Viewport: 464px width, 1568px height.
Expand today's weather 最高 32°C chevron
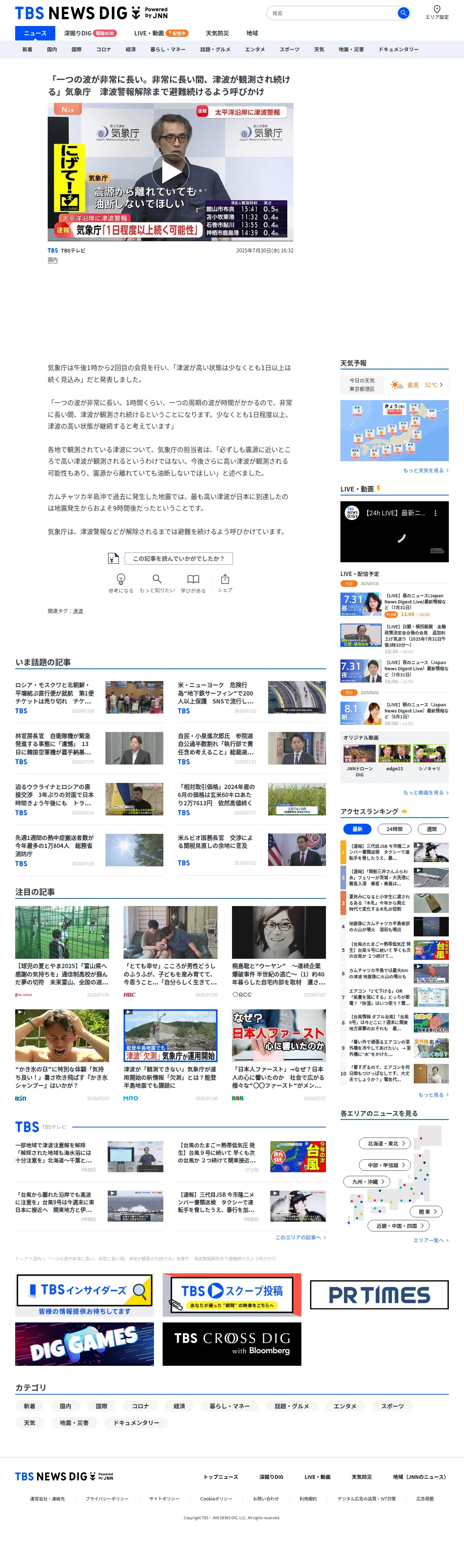(441, 385)
